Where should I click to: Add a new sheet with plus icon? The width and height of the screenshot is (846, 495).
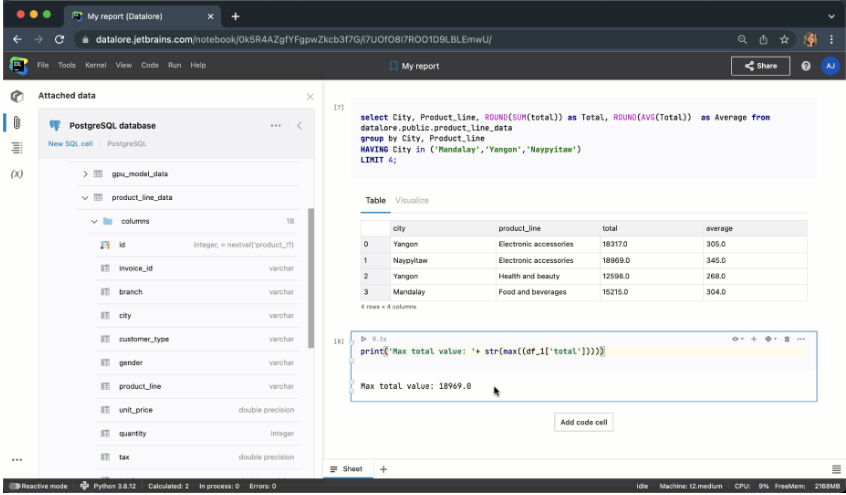[383, 469]
